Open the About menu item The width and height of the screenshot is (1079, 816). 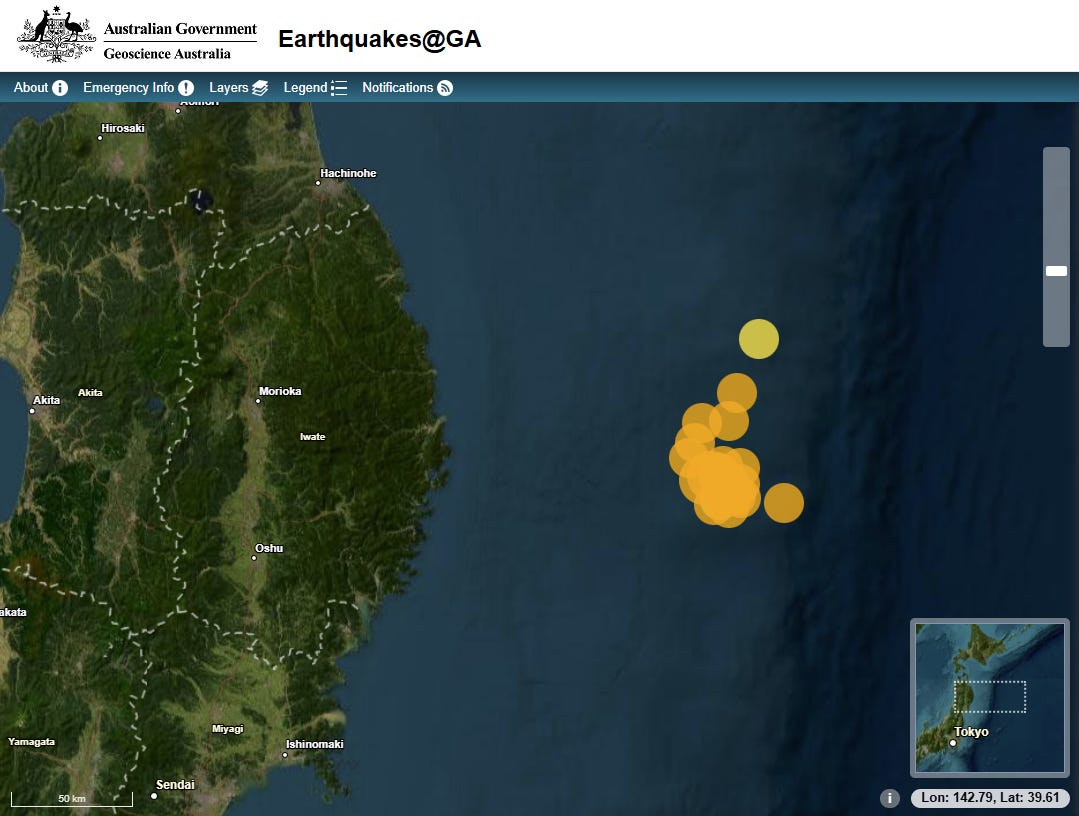point(41,87)
